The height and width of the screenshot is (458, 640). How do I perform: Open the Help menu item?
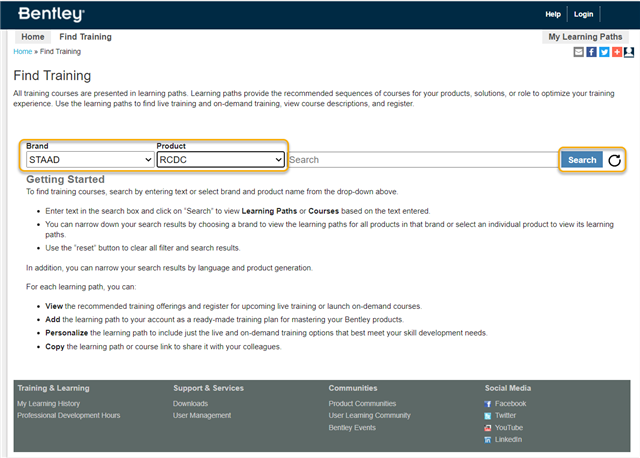click(x=553, y=14)
